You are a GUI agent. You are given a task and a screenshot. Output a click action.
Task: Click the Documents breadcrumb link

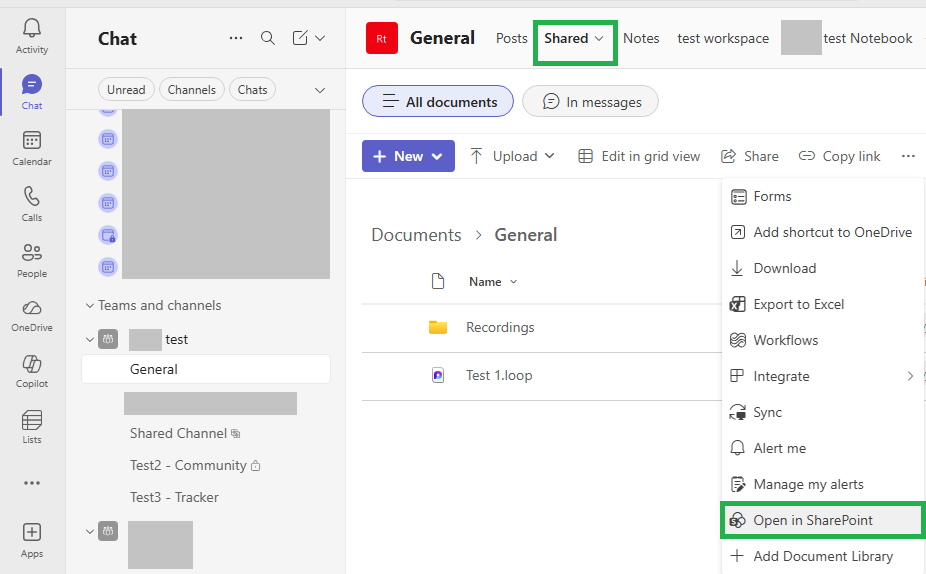pyautogui.click(x=416, y=235)
